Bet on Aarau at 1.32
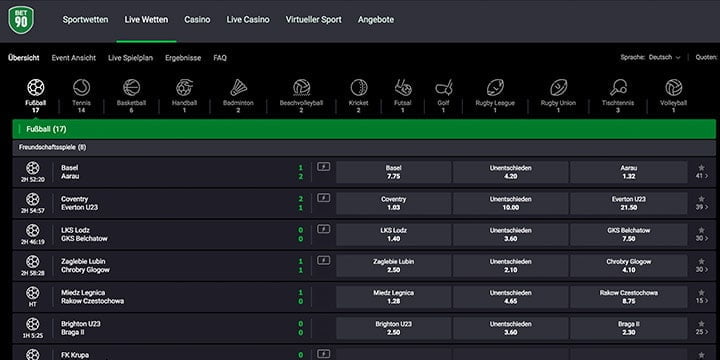The width and height of the screenshot is (720, 360). click(x=629, y=172)
